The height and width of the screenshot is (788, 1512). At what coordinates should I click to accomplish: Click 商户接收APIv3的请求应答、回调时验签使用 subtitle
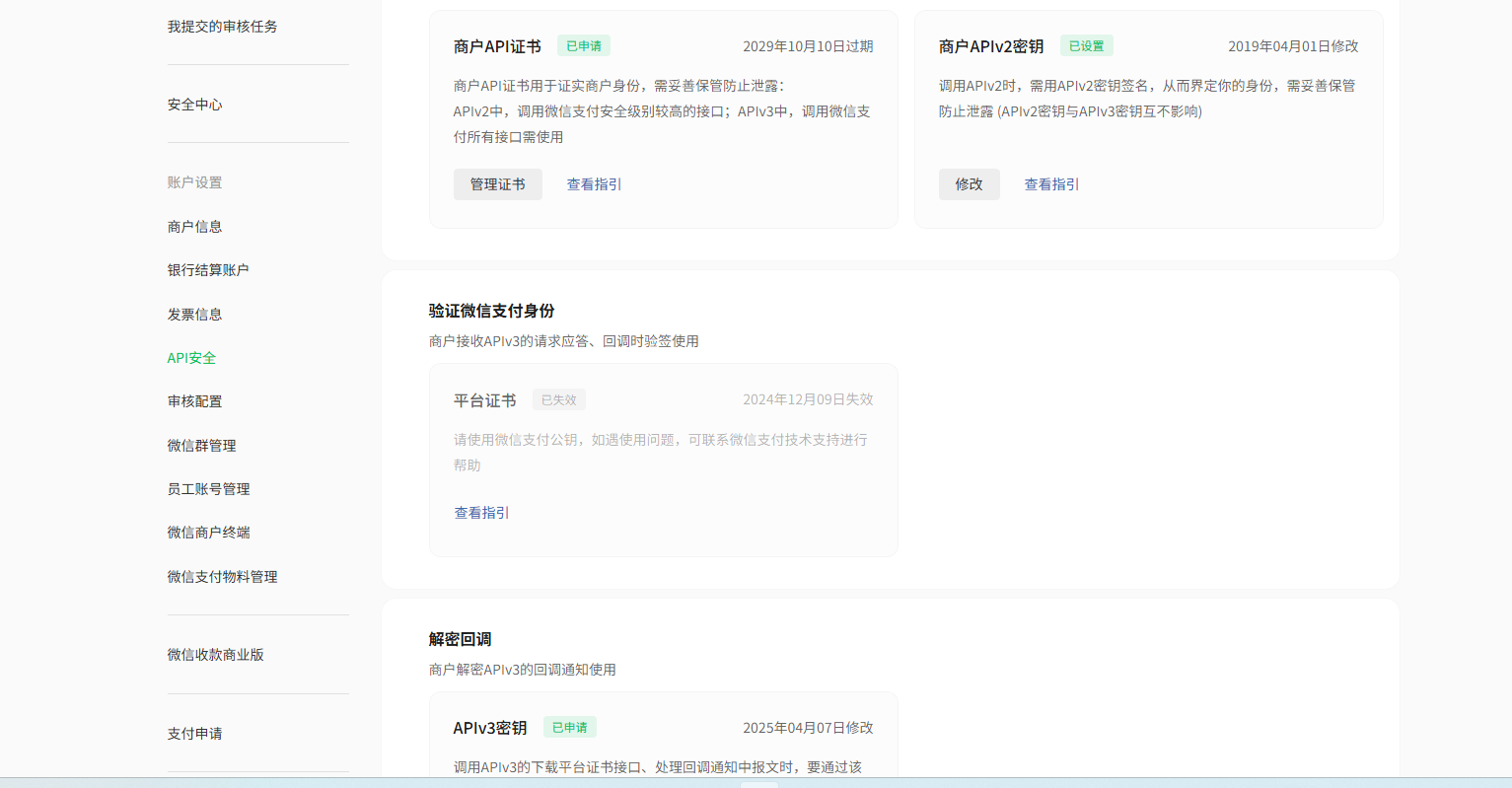564,341
